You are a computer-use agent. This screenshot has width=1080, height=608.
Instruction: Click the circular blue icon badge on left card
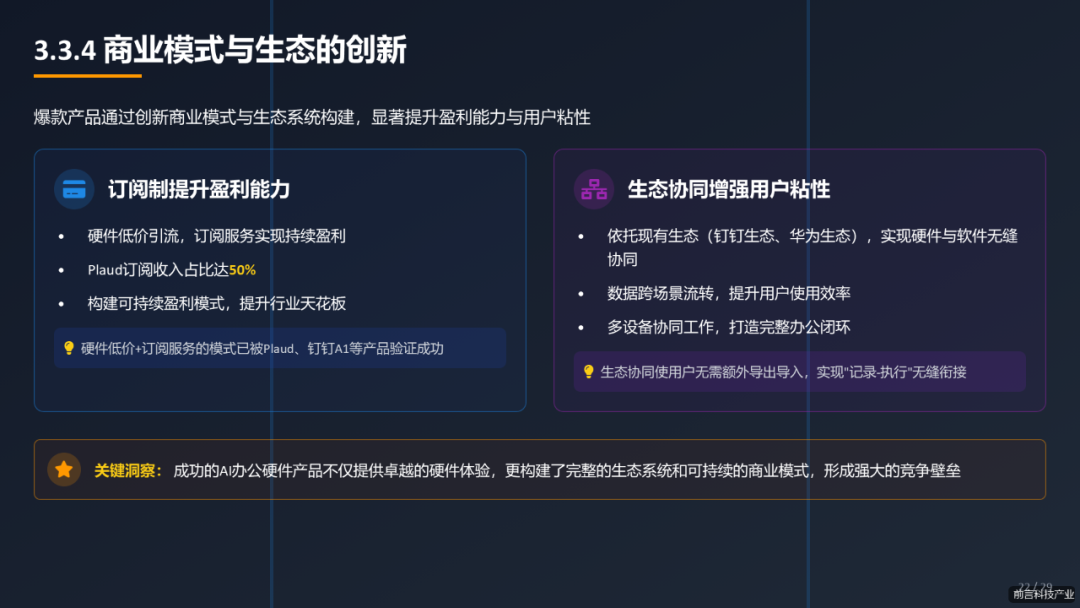pyautogui.click(x=73, y=189)
